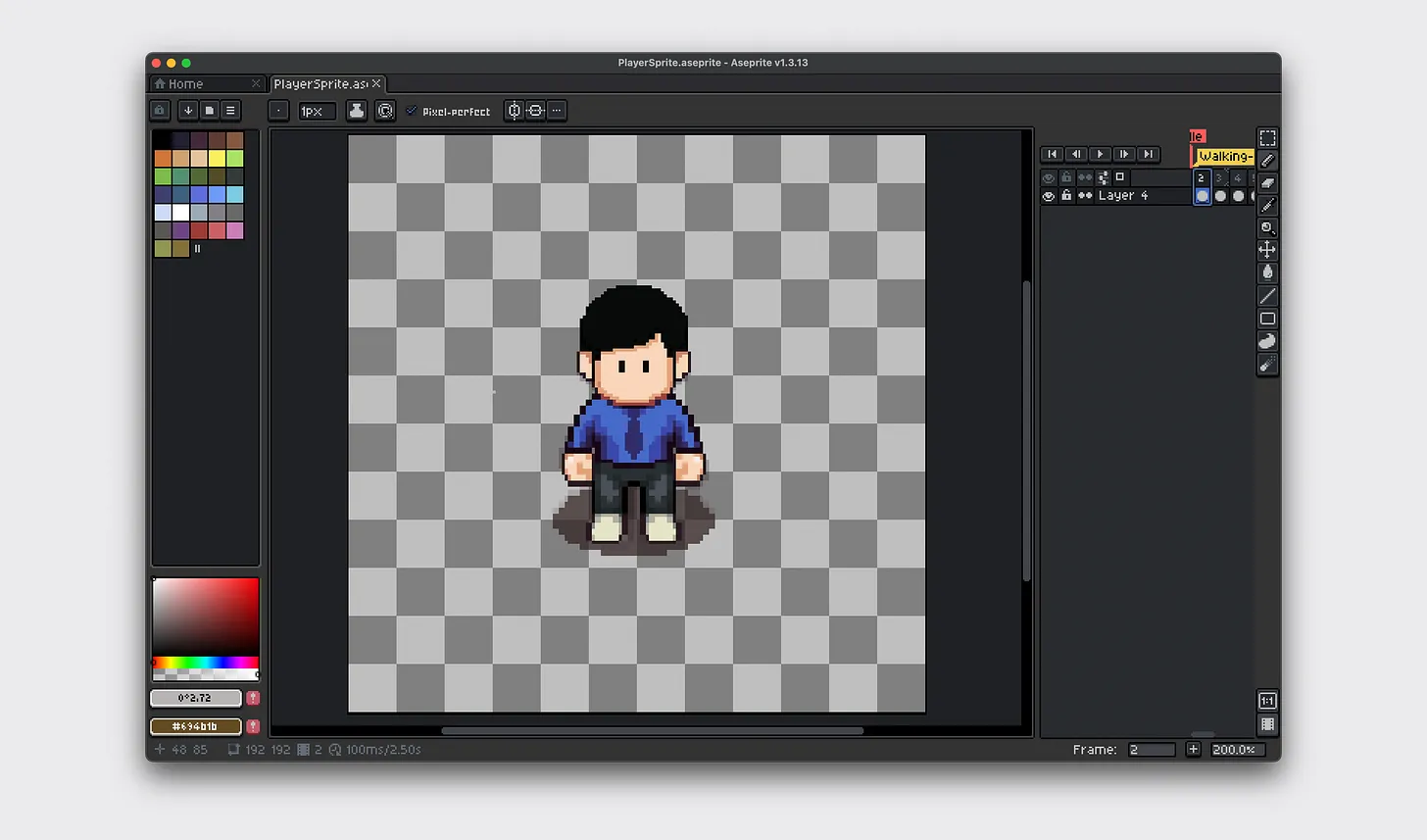Image resolution: width=1427 pixels, height=840 pixels.
Task: Select the Line tool
Action: pos(1267,295)
